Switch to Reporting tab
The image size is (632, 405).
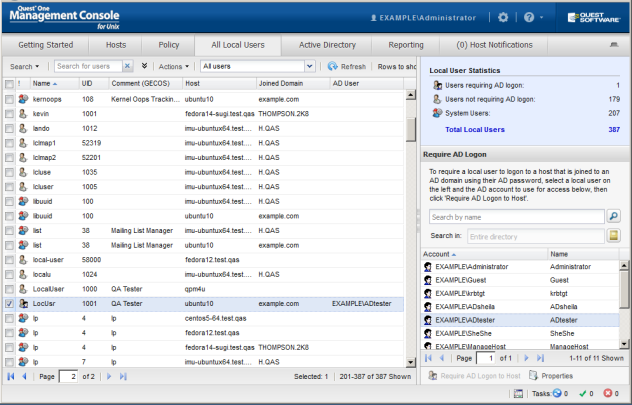(x=406, y=45)
